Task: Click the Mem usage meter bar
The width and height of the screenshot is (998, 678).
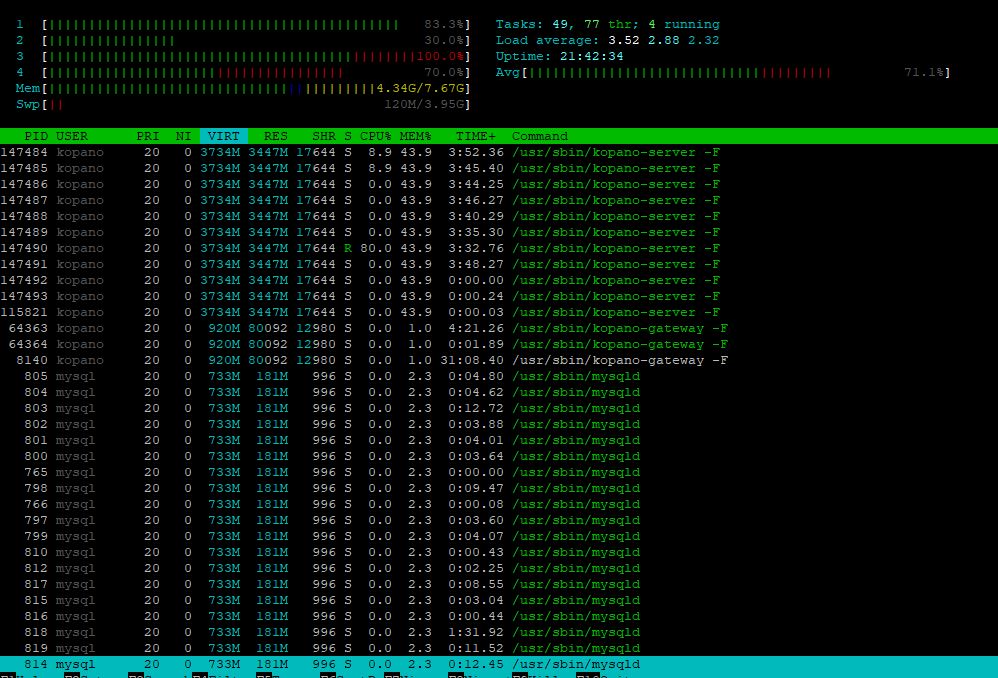Action: (x=256, y=88)
